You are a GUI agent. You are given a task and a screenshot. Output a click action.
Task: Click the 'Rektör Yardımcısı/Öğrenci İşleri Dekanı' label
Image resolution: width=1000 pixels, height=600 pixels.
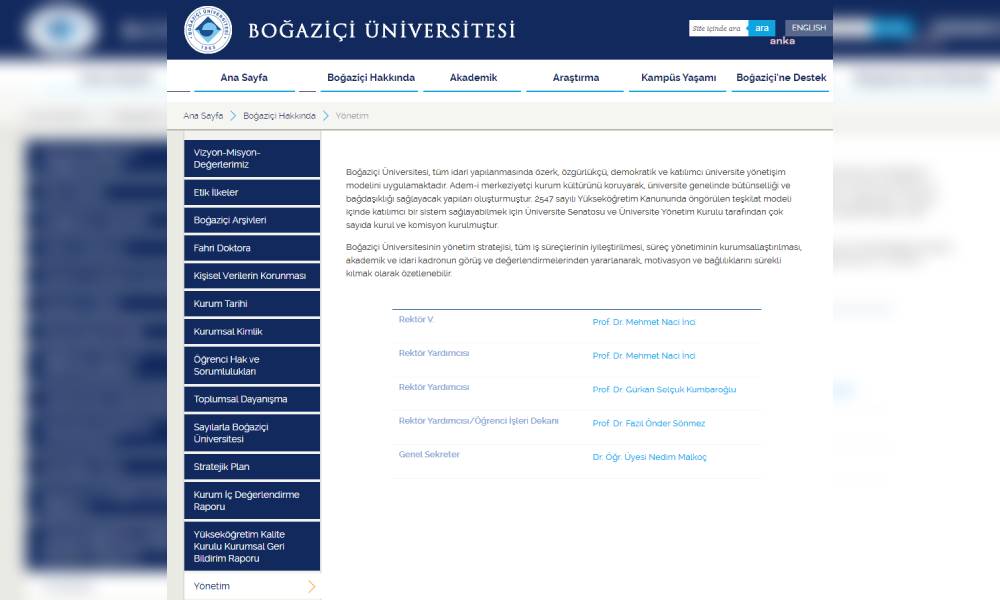478,421
